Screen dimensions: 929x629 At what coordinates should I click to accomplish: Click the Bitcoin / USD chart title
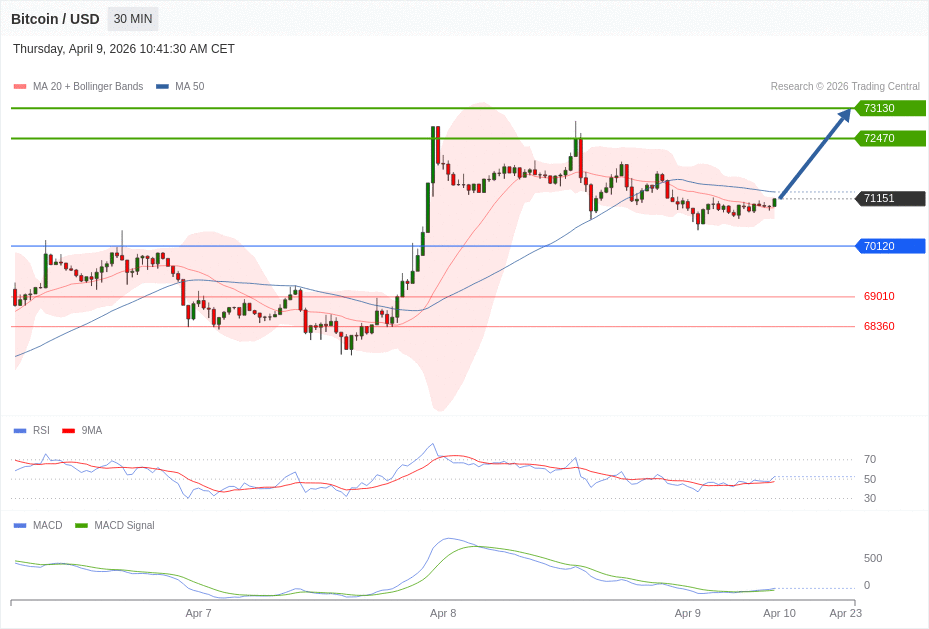55,19
